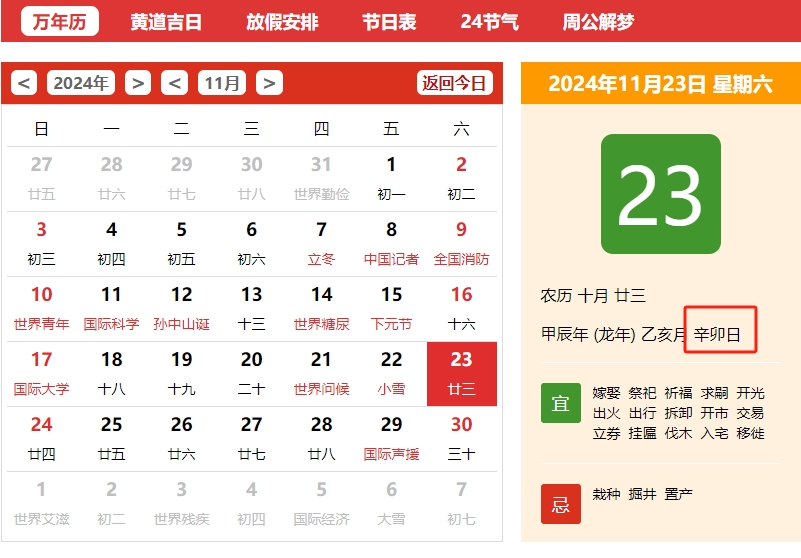Select November 27 廿七 (black date)

coord(251,439)
